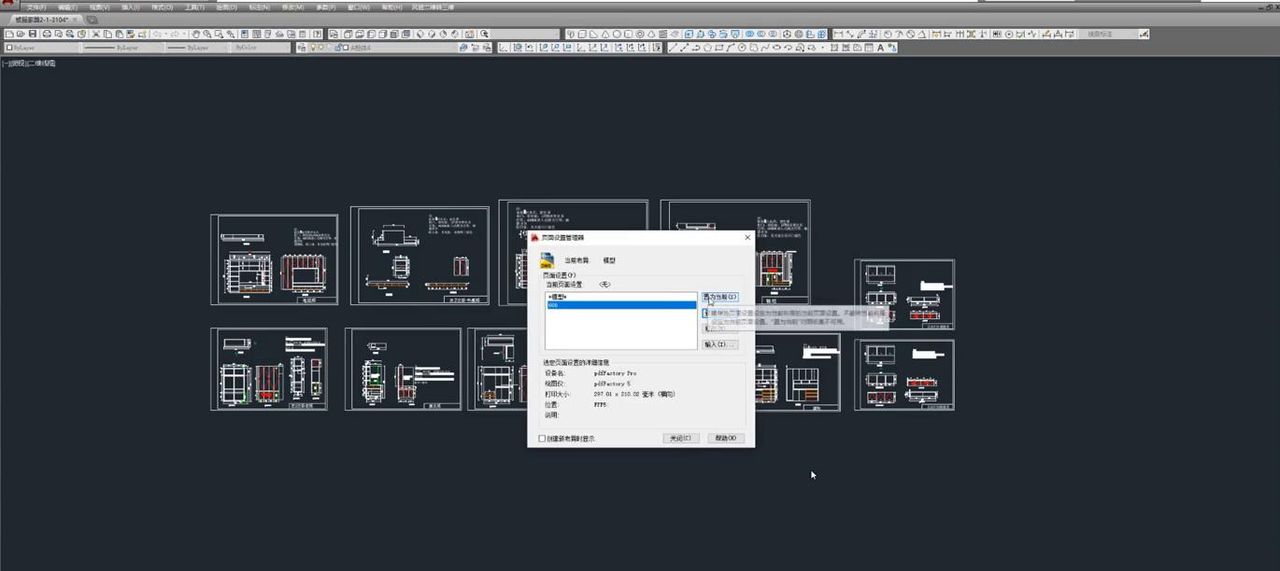Open the 格式(O) menu
Viewport: 1280px width, 571px height.
pyautogui.click(x=161, y=7)
